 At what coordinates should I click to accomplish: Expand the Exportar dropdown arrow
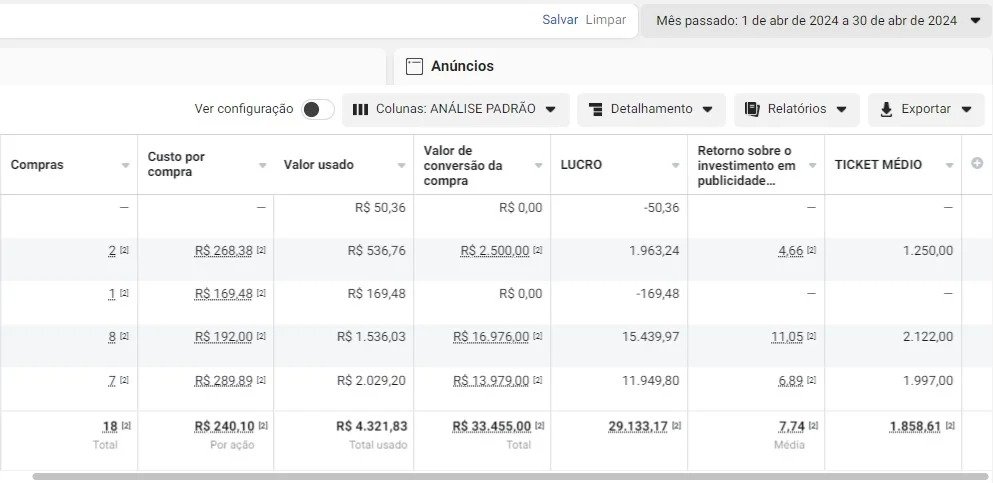click(x=966, y=109)
